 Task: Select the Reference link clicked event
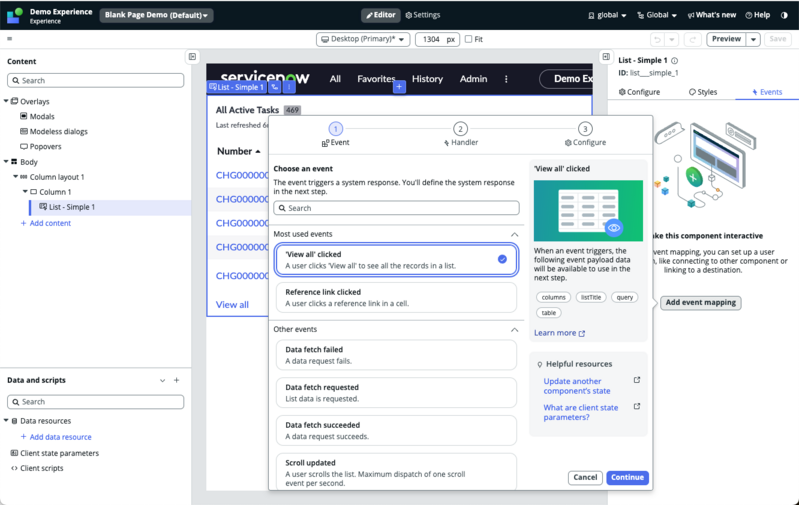[x=396, y=298]
